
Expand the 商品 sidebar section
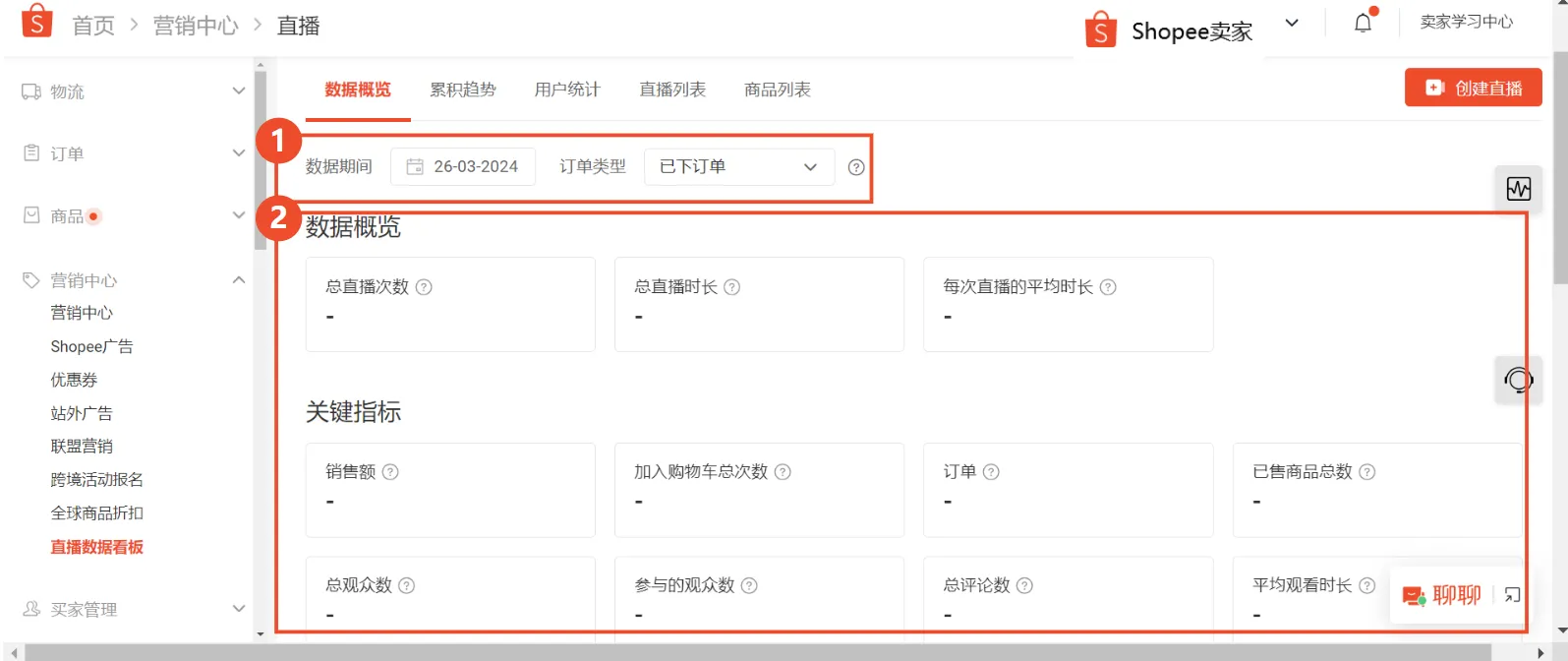click(x=238, y=214)
